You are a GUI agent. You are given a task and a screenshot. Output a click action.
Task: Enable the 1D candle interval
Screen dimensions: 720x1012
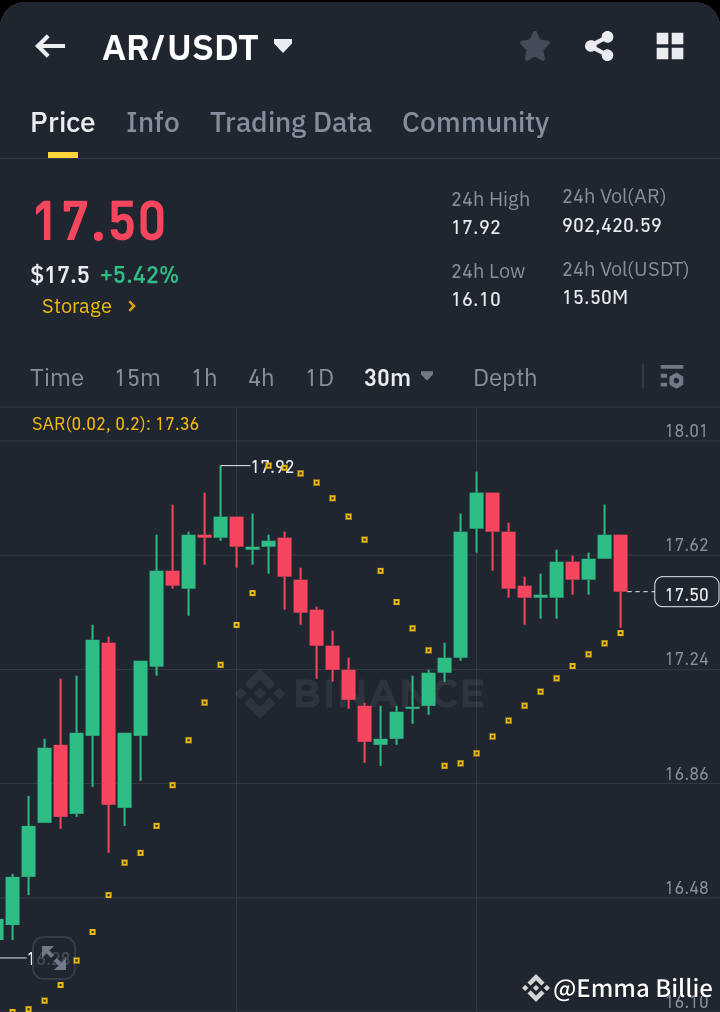click(x=319, y=378)
